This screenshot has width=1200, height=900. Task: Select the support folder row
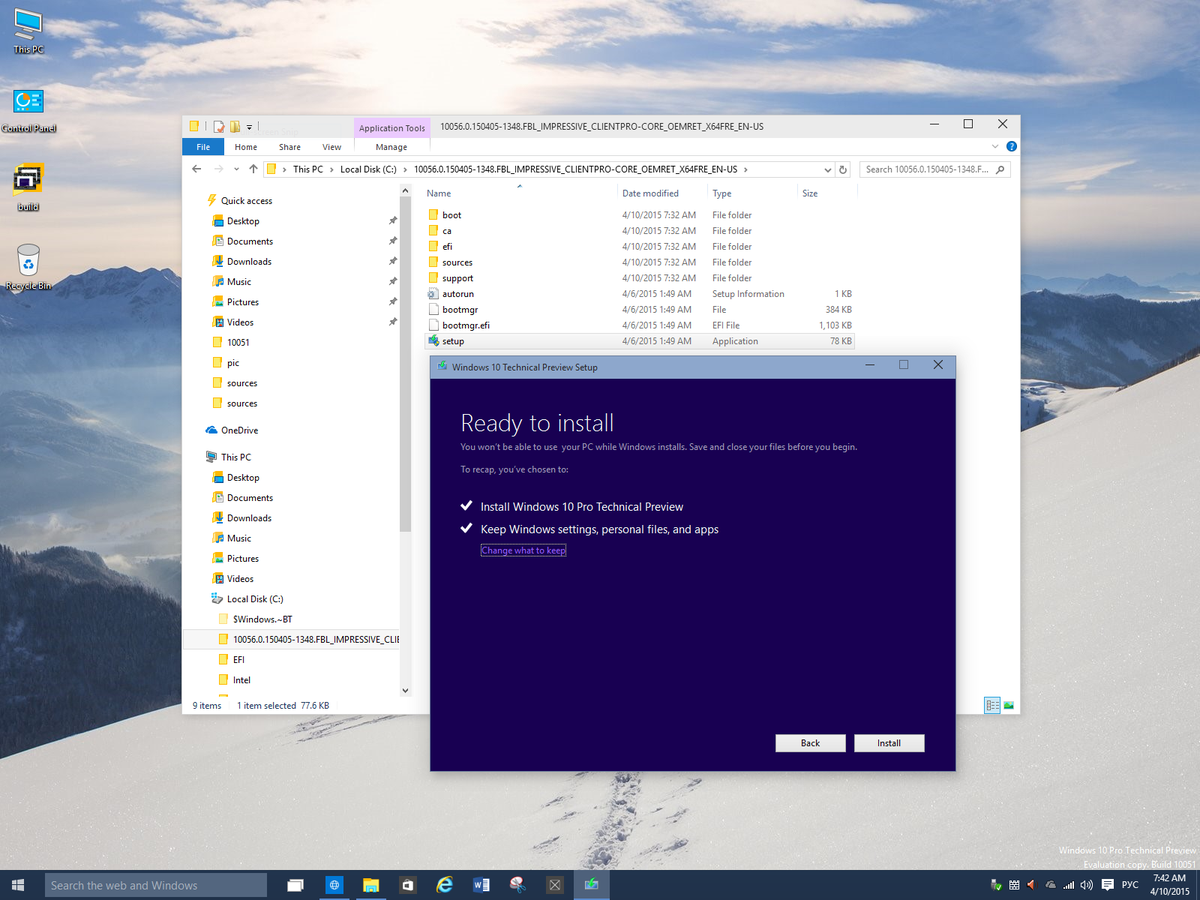[640, 278]
